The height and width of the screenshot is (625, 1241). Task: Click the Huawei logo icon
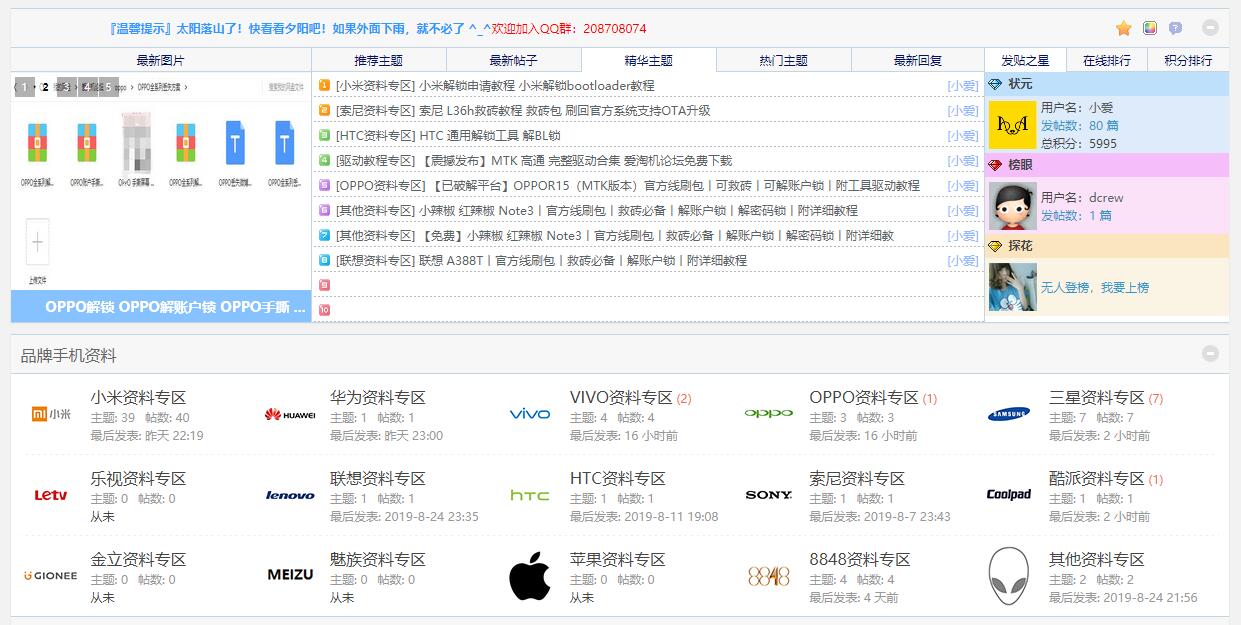pos(290,414)
